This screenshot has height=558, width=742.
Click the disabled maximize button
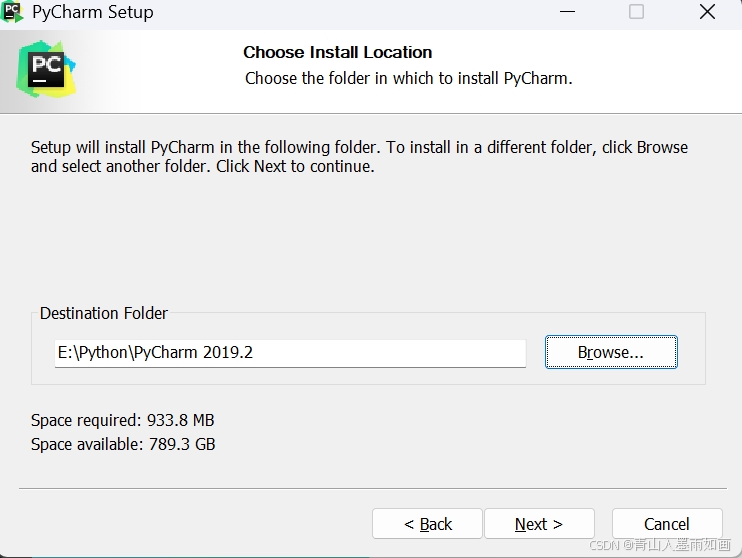pos(636,12)
